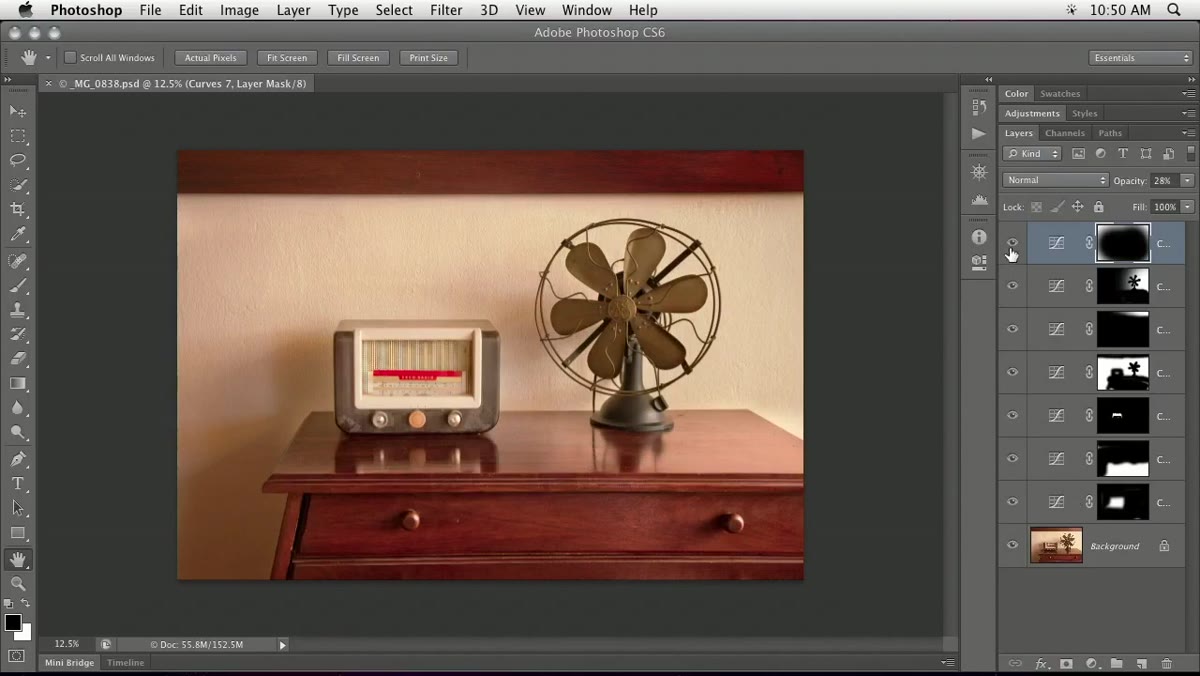The image size is (1200, 676).
Task: Toggle visibility of selected top Curves layer
Action: coord(1012,243)
